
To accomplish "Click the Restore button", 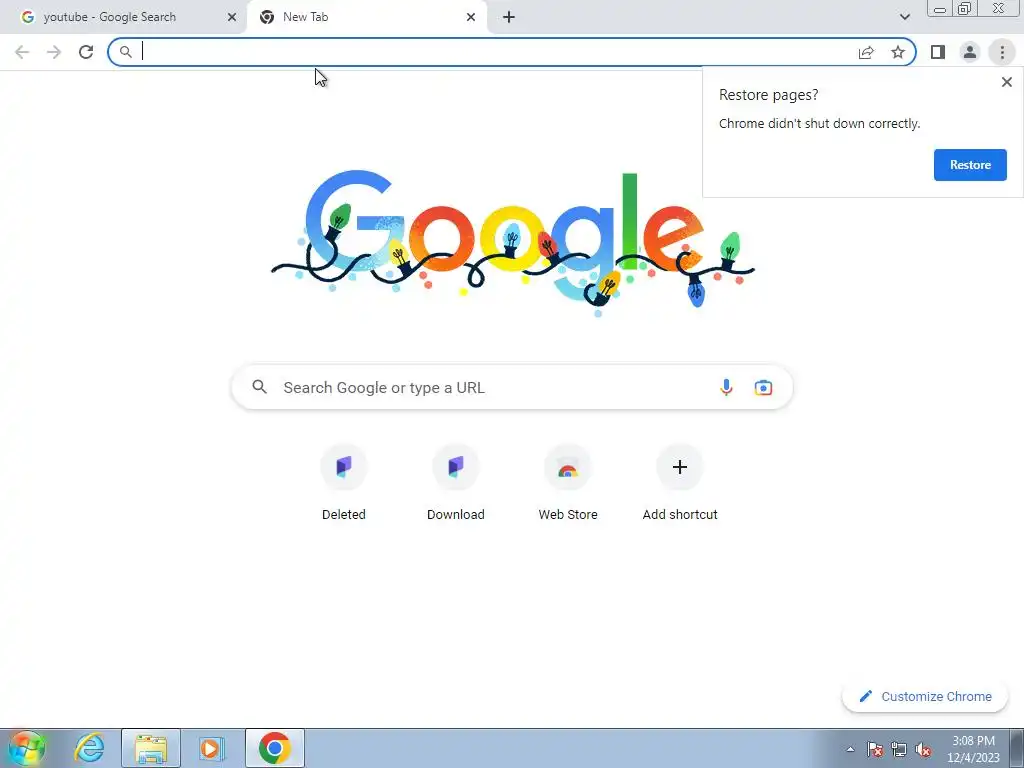I will point(970,165).
